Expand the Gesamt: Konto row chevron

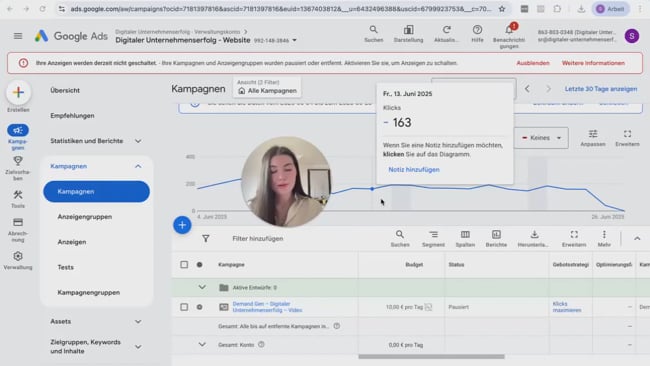click(x=202, y=344)
